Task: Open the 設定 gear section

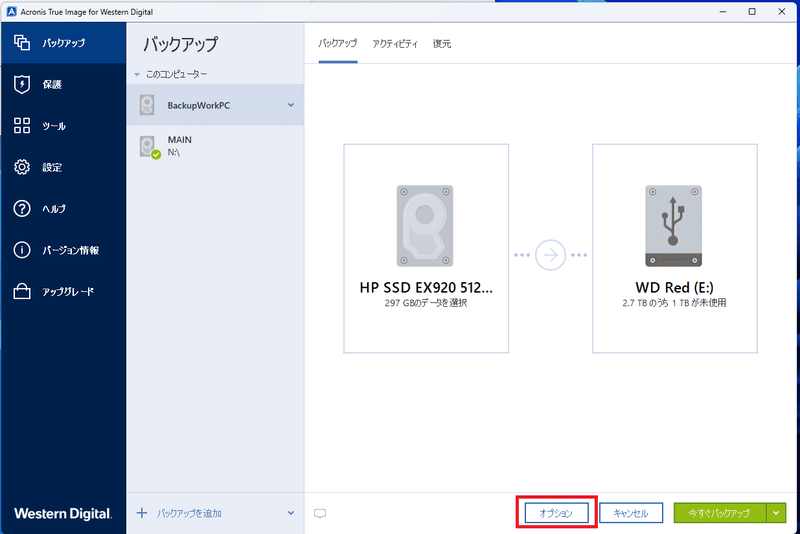Action: click(x=63, y=167)
